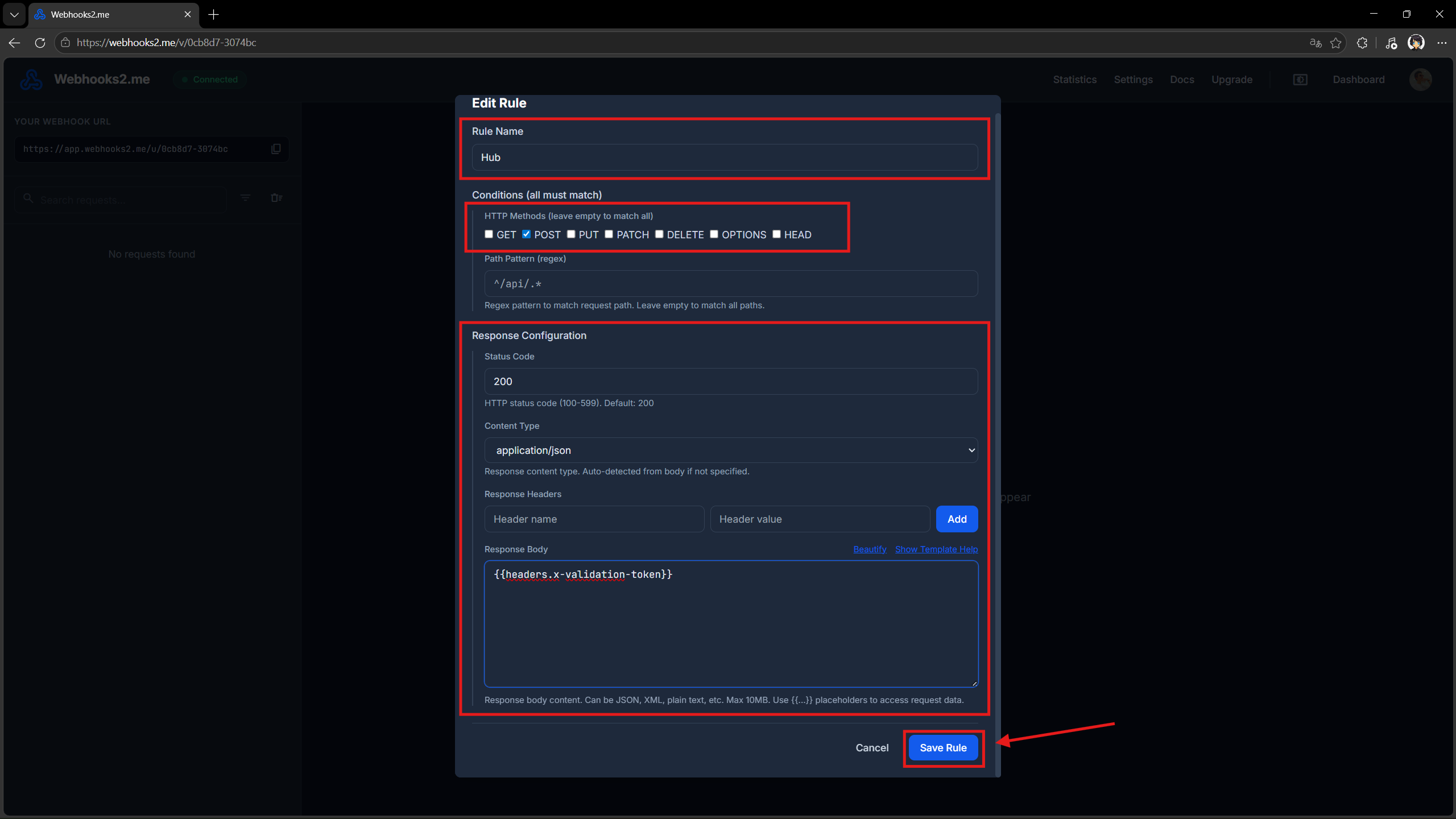The width and height of the screenshot is (1456, 819).
Task: Check the GET method checkbox
Action: 489,234
